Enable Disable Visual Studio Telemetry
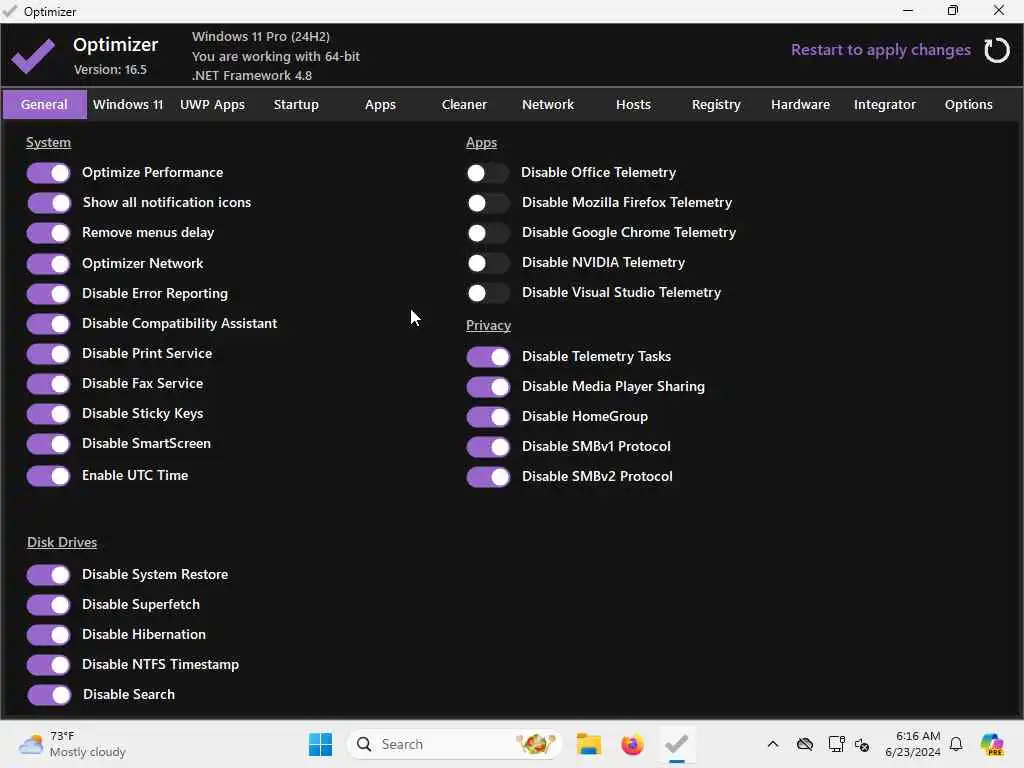1024x768 pixels. [488, 293]
